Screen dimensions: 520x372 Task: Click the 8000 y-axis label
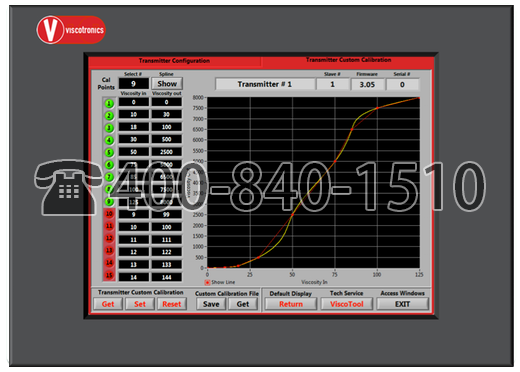[198, 98]
